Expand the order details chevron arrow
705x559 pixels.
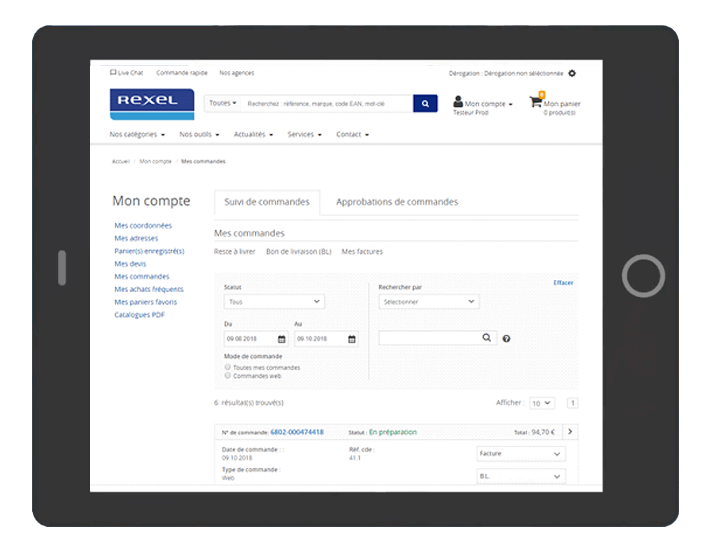[570, 432]
